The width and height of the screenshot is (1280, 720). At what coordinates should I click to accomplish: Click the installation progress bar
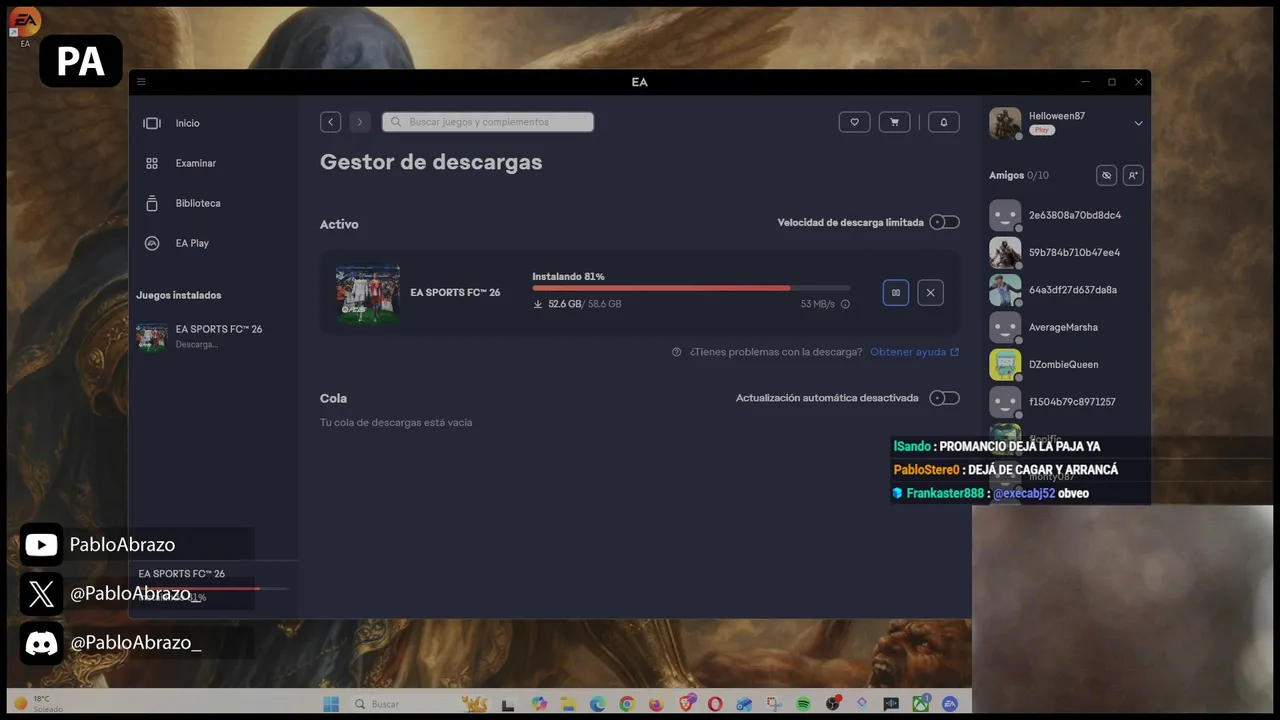pos(691,288)
